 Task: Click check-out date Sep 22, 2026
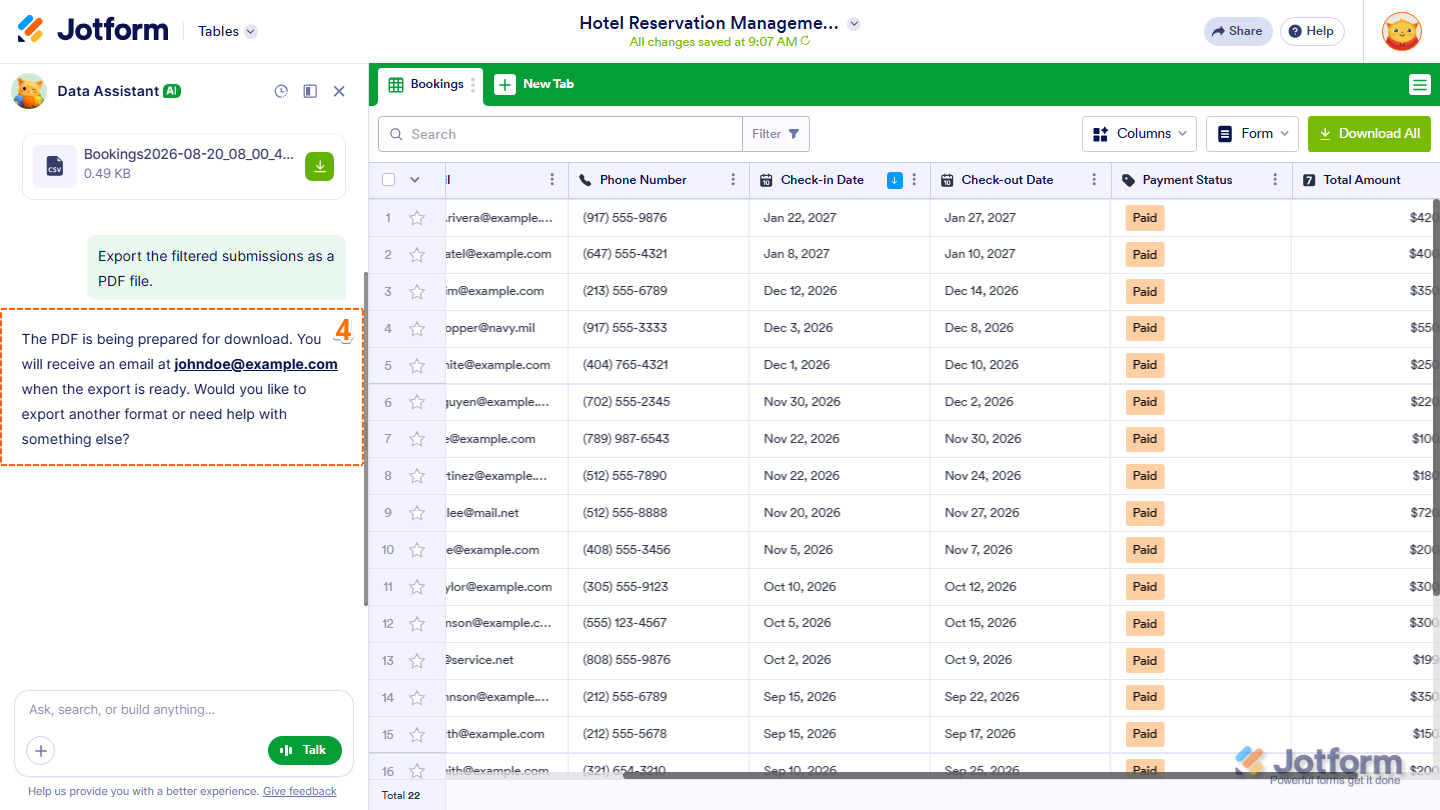point(982,697)
